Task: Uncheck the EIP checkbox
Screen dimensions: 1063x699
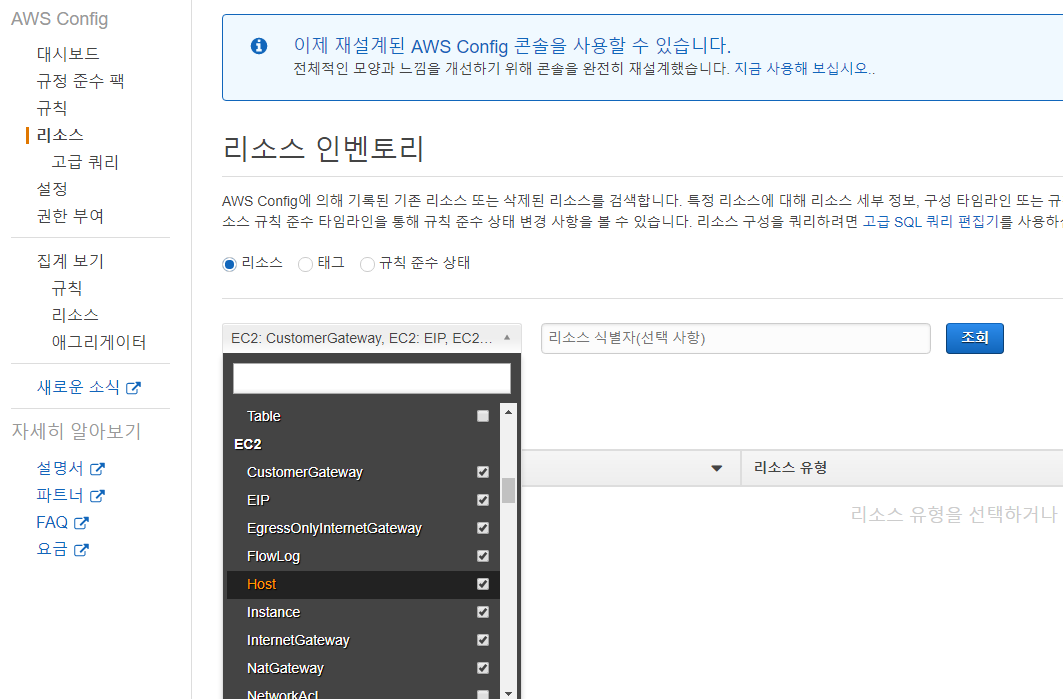Action: (x=483, y=500)
